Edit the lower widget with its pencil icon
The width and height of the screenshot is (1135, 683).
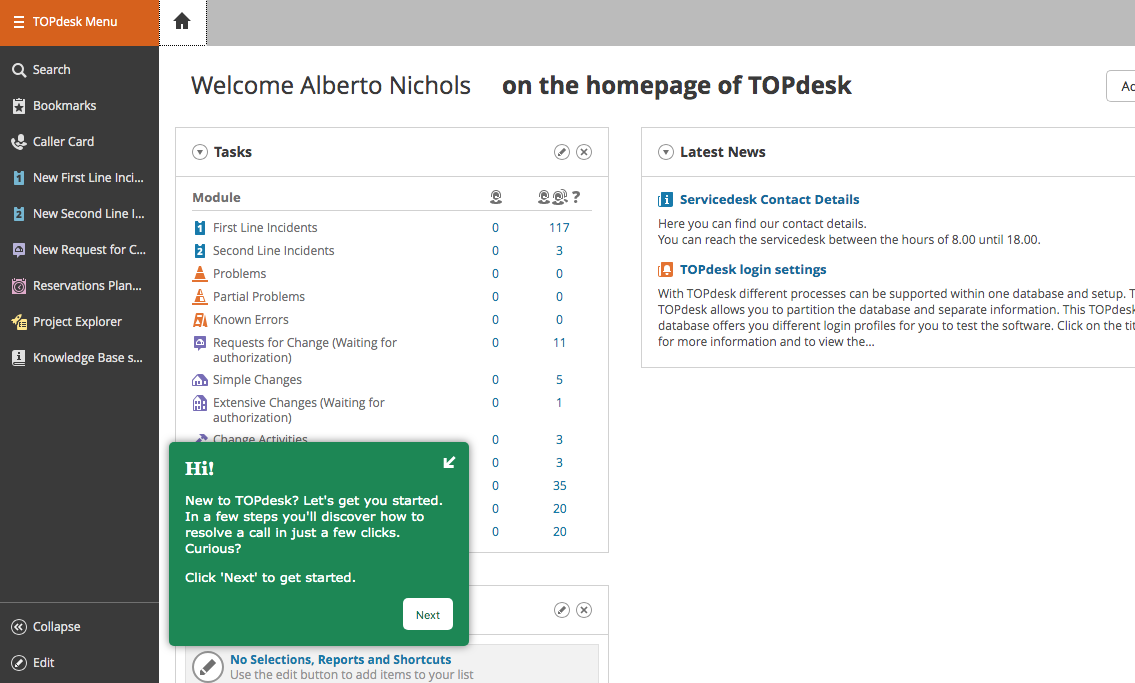562,610
